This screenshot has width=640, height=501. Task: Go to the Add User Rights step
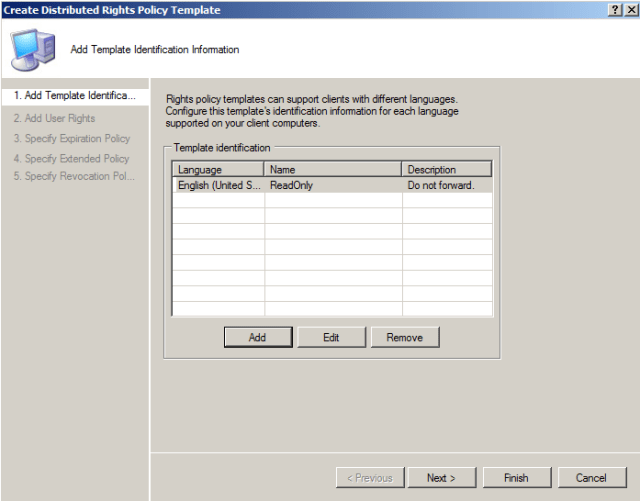(55, 118)
